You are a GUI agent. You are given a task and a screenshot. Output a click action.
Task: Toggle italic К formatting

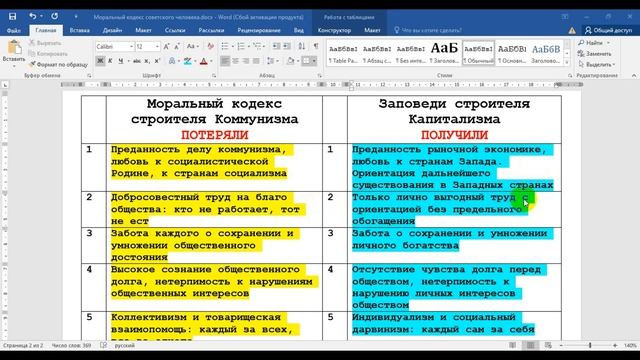(110, 61)
